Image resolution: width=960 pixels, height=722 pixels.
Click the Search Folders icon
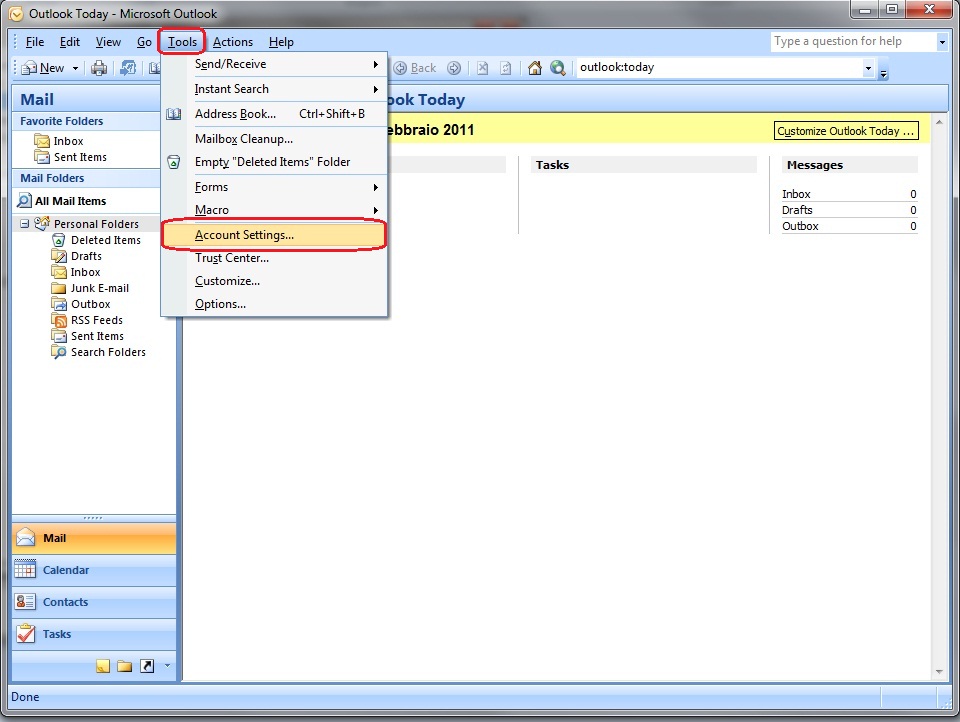tap(59, 352)
